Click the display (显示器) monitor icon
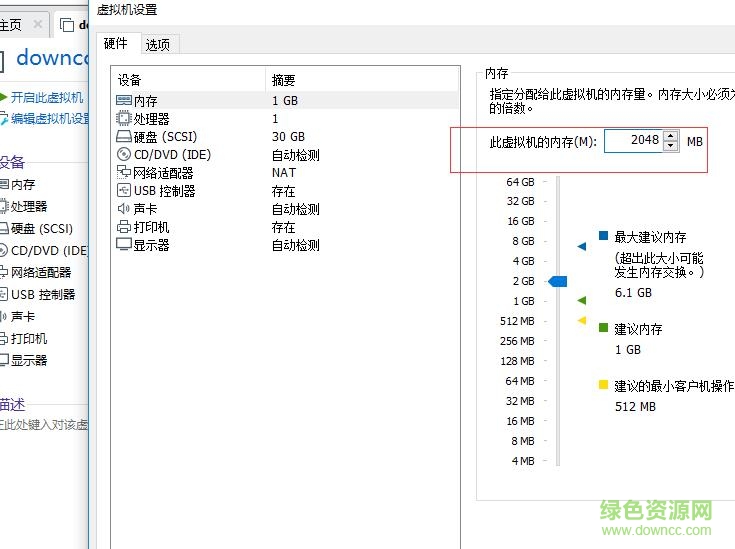The width and height of the screenshot is (735, 549). [x=124, y=245]
